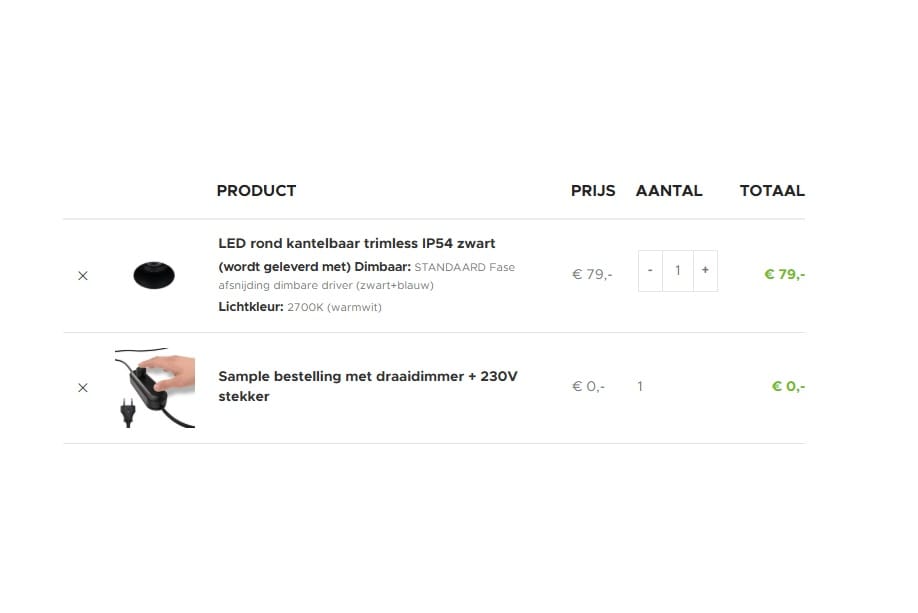Click the grey € 0,- sample price
The width and height of the screenshot is (918, 613).
588,386
